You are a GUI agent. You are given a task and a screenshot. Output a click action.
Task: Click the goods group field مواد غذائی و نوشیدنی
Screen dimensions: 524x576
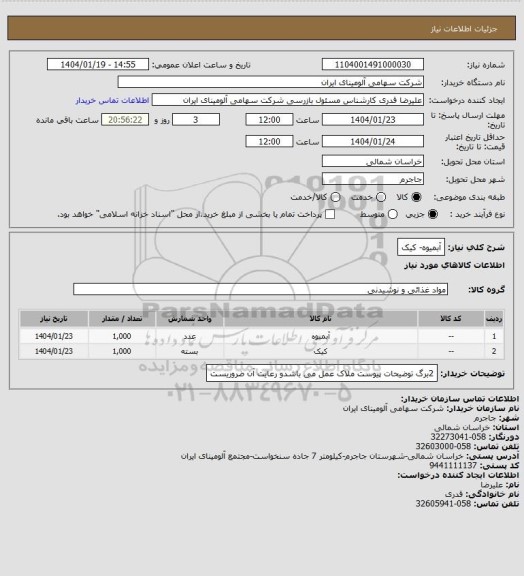point(260,289)
